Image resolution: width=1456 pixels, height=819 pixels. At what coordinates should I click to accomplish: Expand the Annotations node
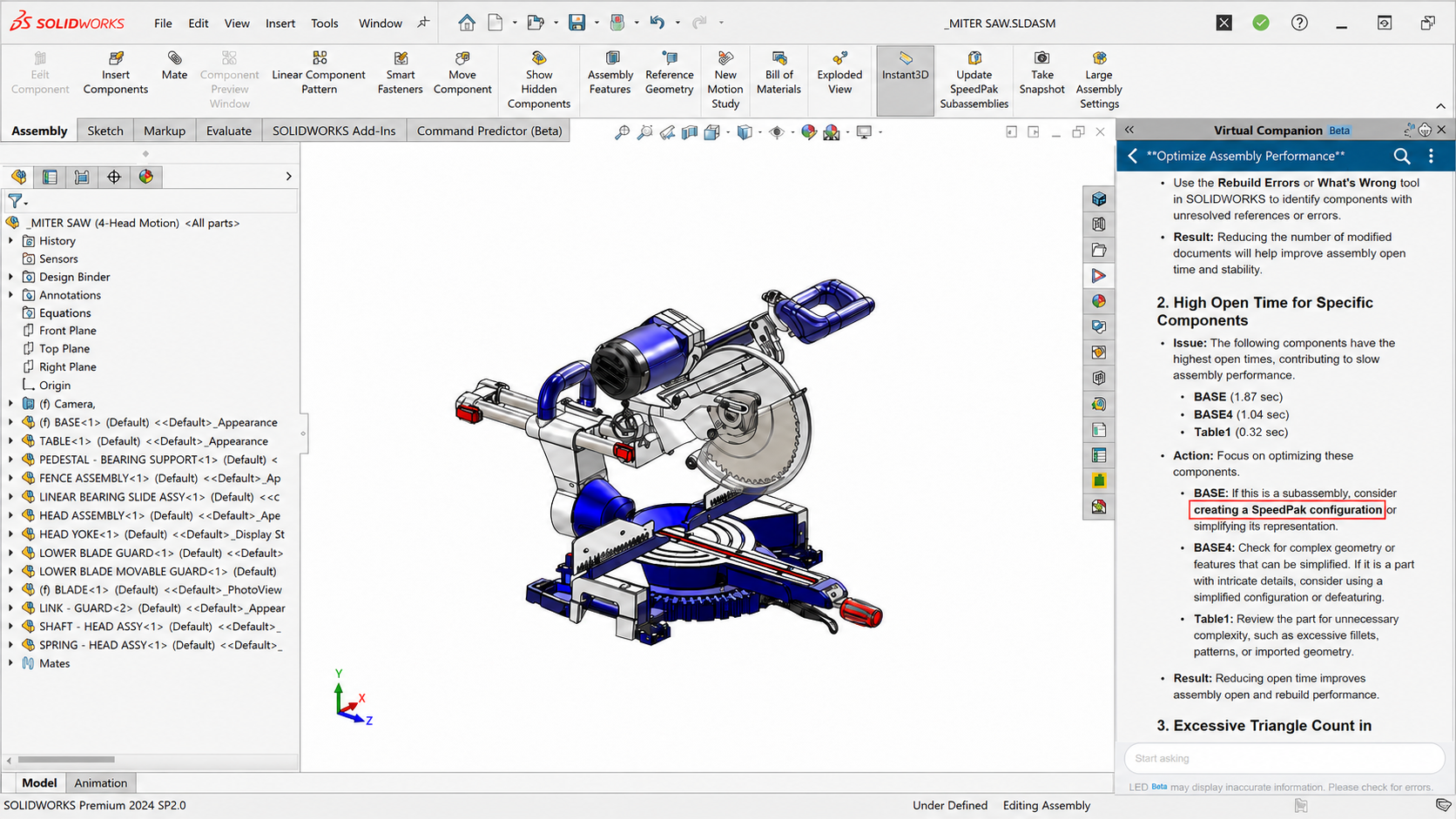pos(10,295)
